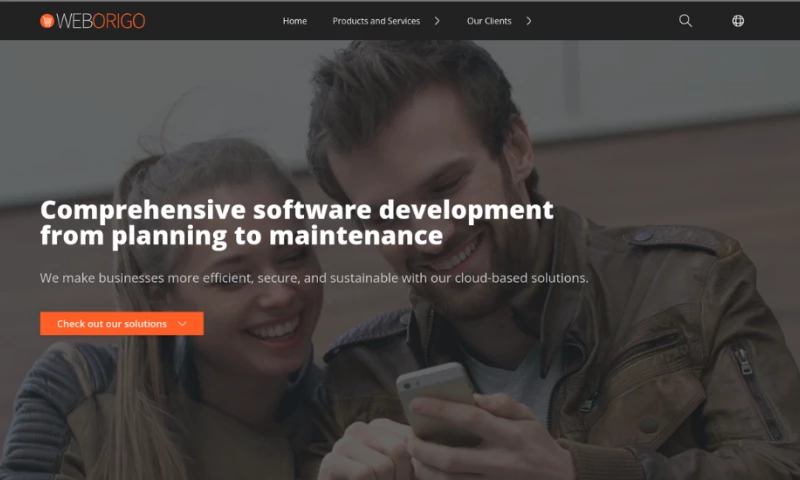
Task: Click the headline "Comprehensive software development from planning to maintenance"
Action: [296, 223]
